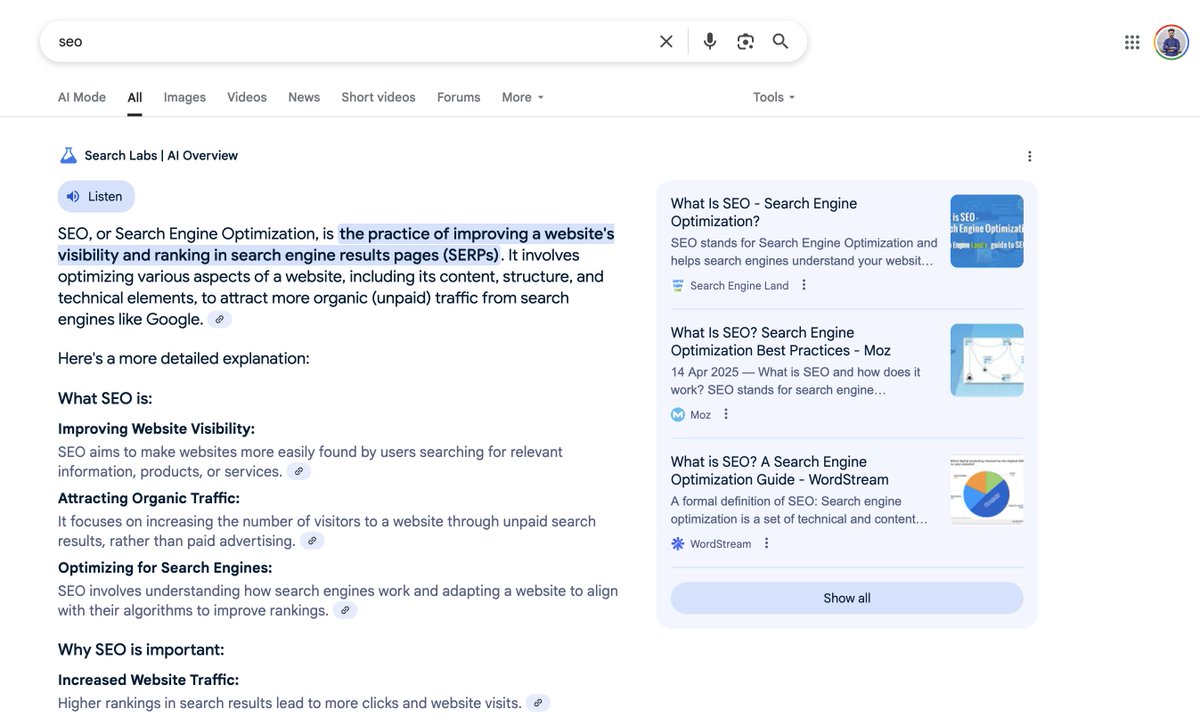Expand options for the Search Engine Land result
The image size is (1200, 717).
(x=803, y=284)
